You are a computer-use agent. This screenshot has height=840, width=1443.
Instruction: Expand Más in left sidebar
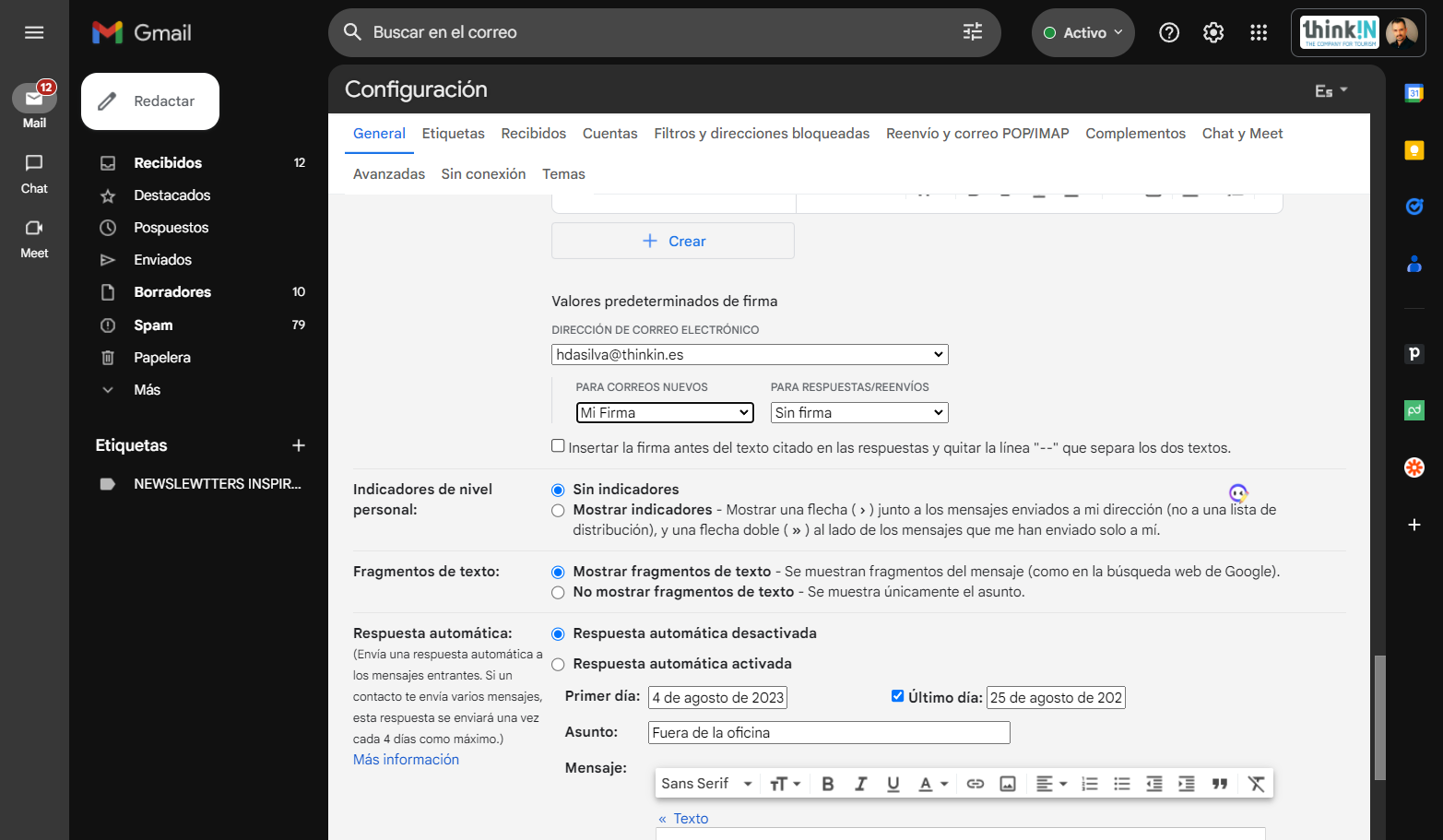click(x=148, y=390)
